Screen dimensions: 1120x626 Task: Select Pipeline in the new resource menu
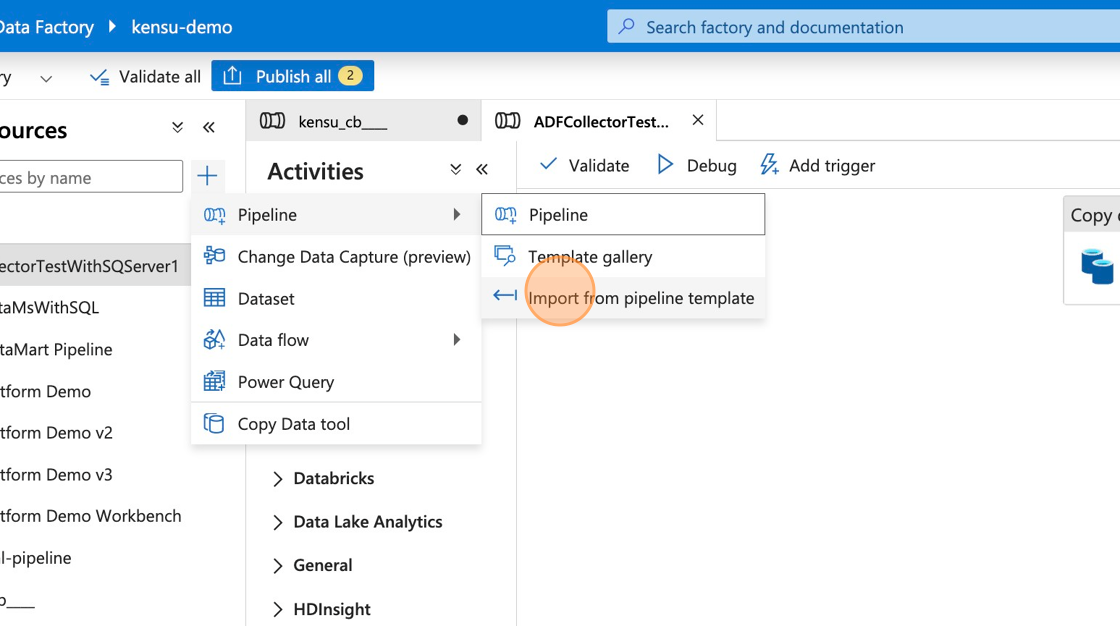(x=336, y=214)
